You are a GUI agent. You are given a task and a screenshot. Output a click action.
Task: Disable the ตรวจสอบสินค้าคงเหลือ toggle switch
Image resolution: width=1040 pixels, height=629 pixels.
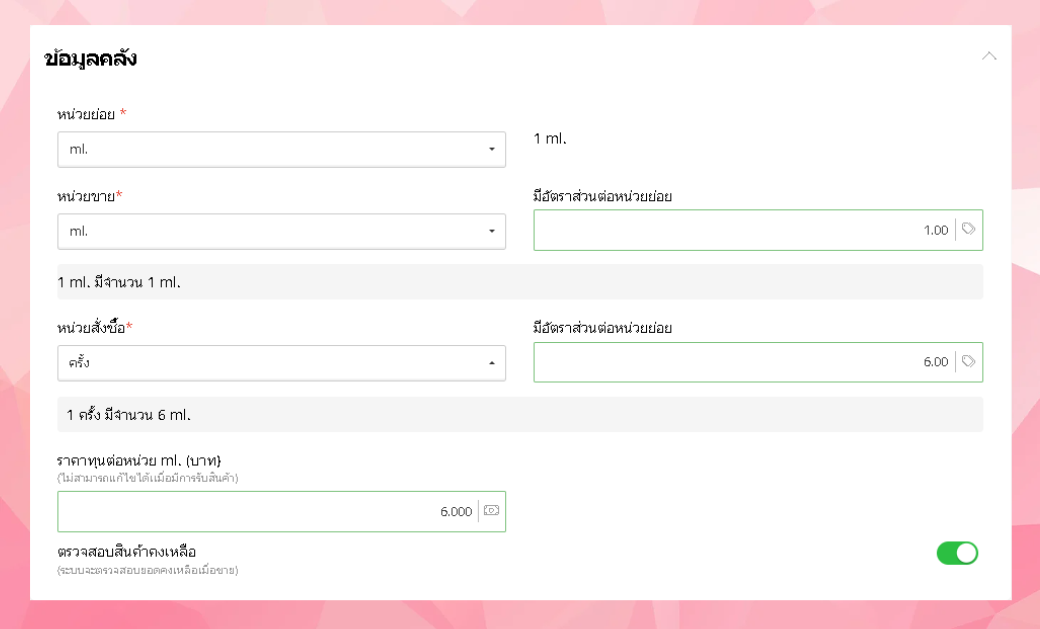point(957,553)
